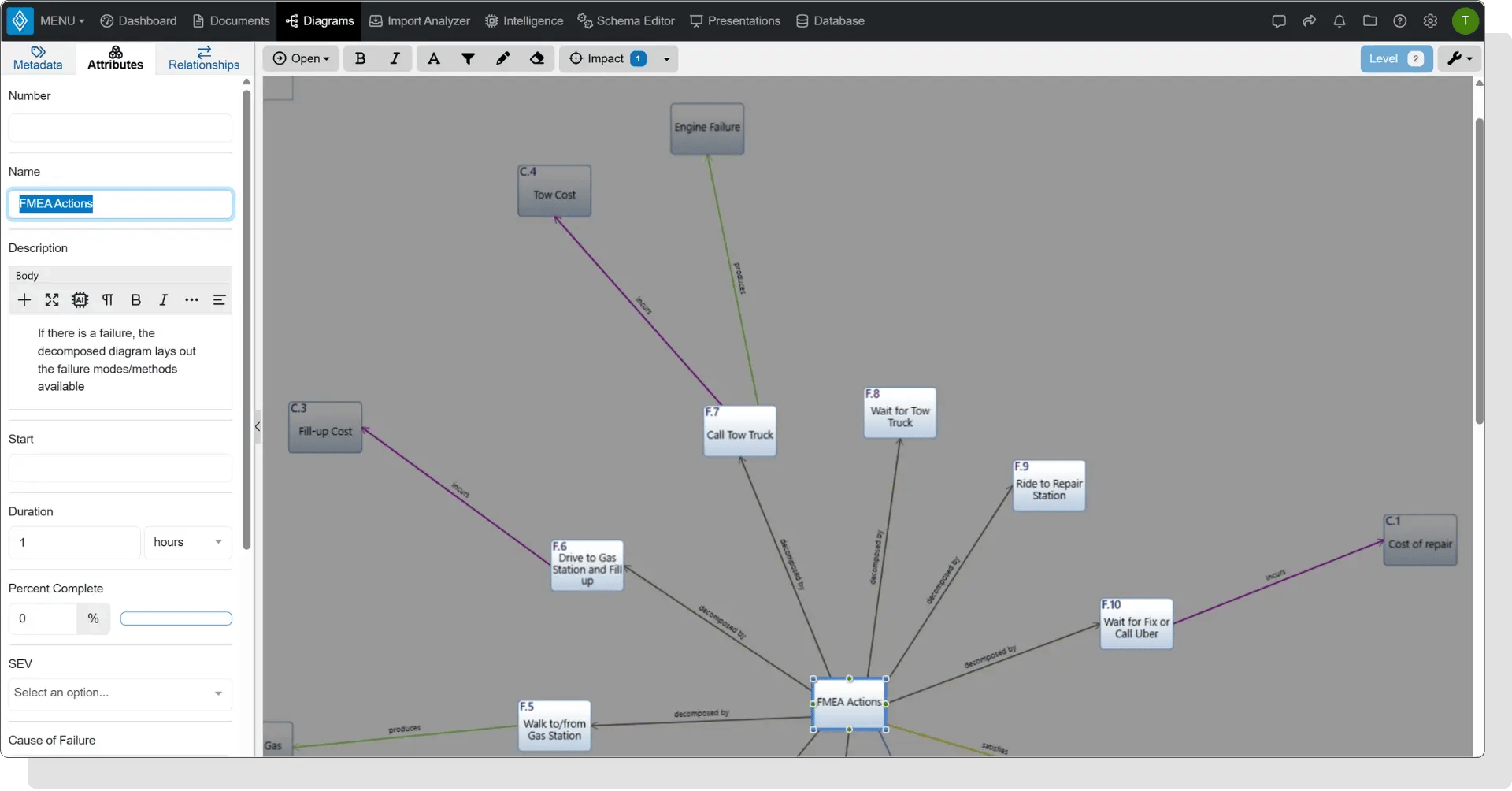
Task: Toggle bold in the diagram toolbar
Action: 361,58
